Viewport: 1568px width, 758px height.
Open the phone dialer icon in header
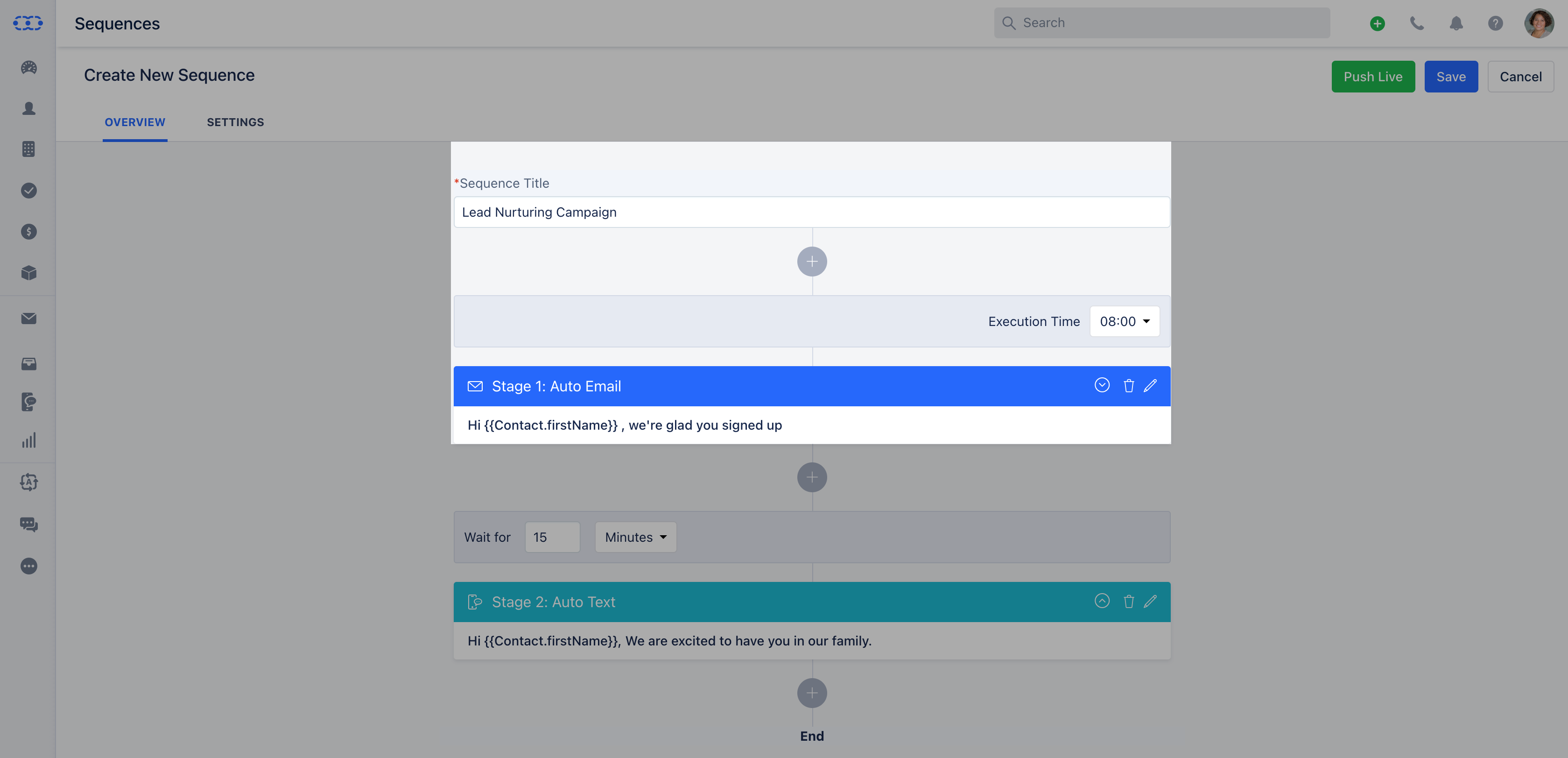point(1417,24)
